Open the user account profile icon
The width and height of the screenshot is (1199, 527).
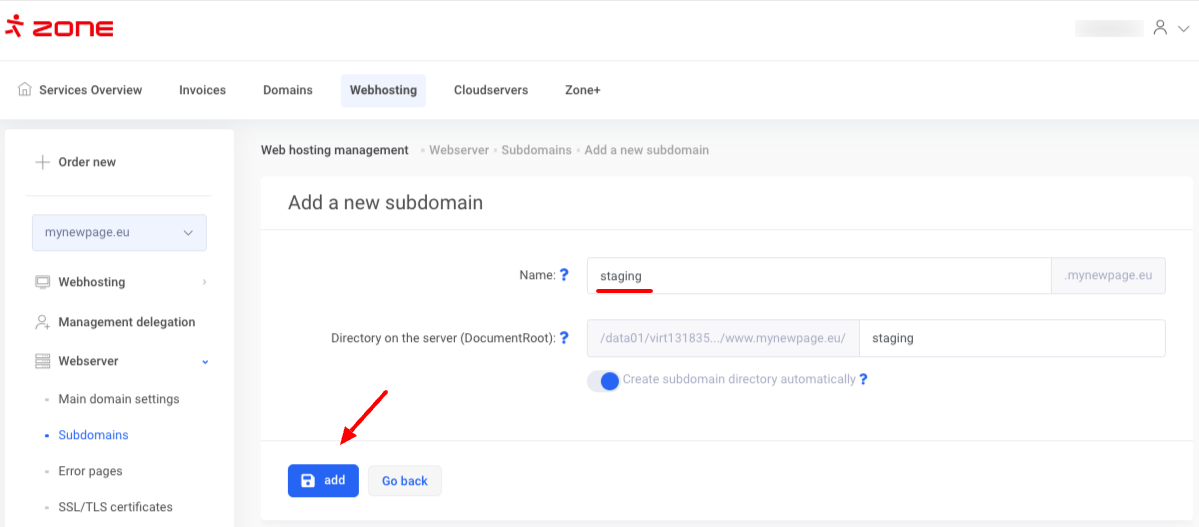coord(1160,28)
